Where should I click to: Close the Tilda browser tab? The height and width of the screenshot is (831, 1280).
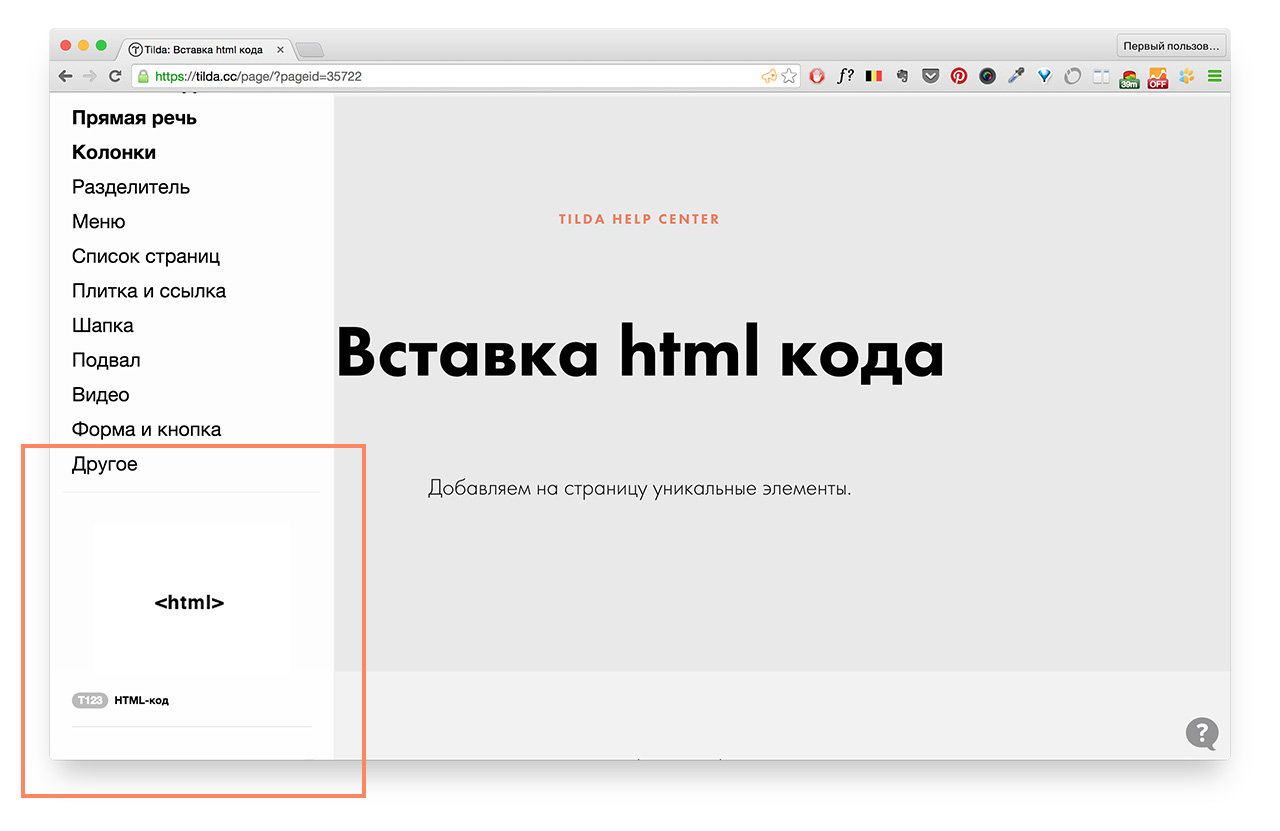(280, 50)
